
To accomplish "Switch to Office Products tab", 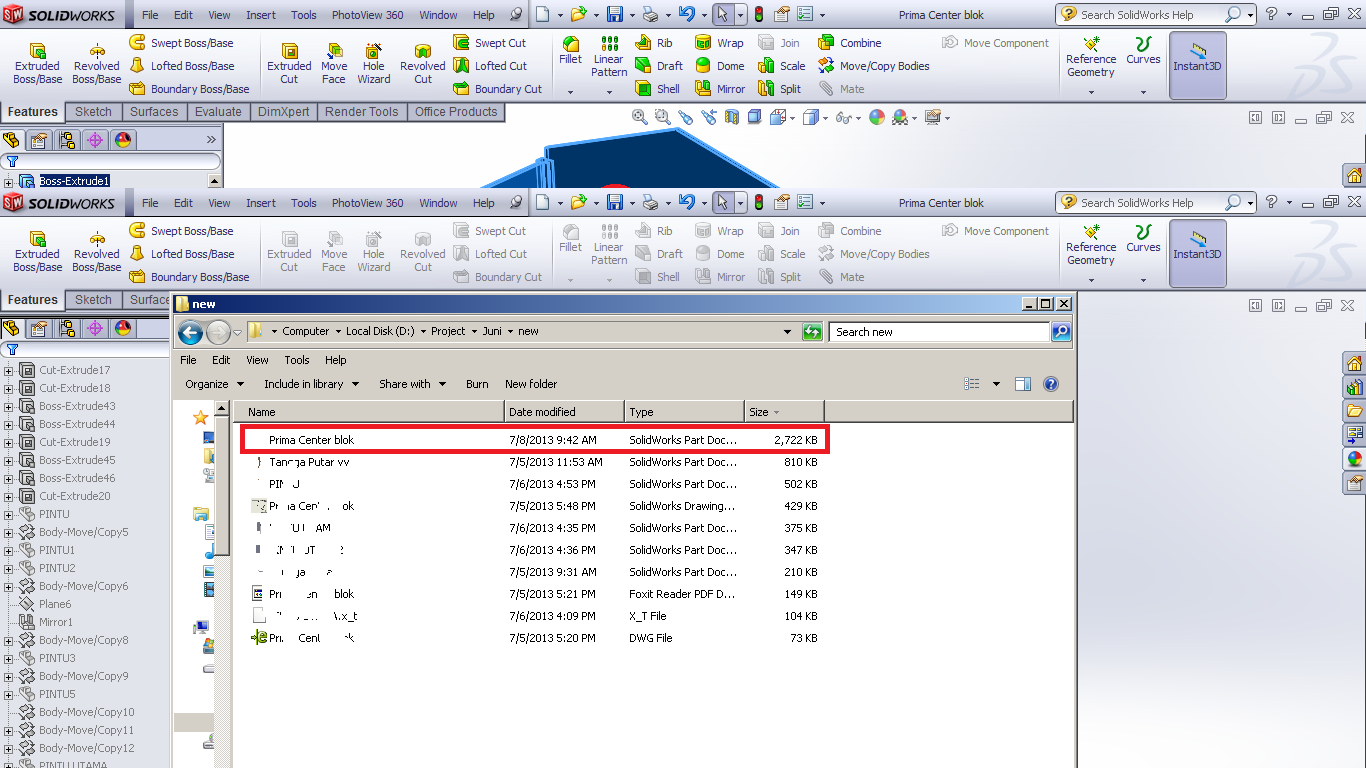I will coord(456,112).
